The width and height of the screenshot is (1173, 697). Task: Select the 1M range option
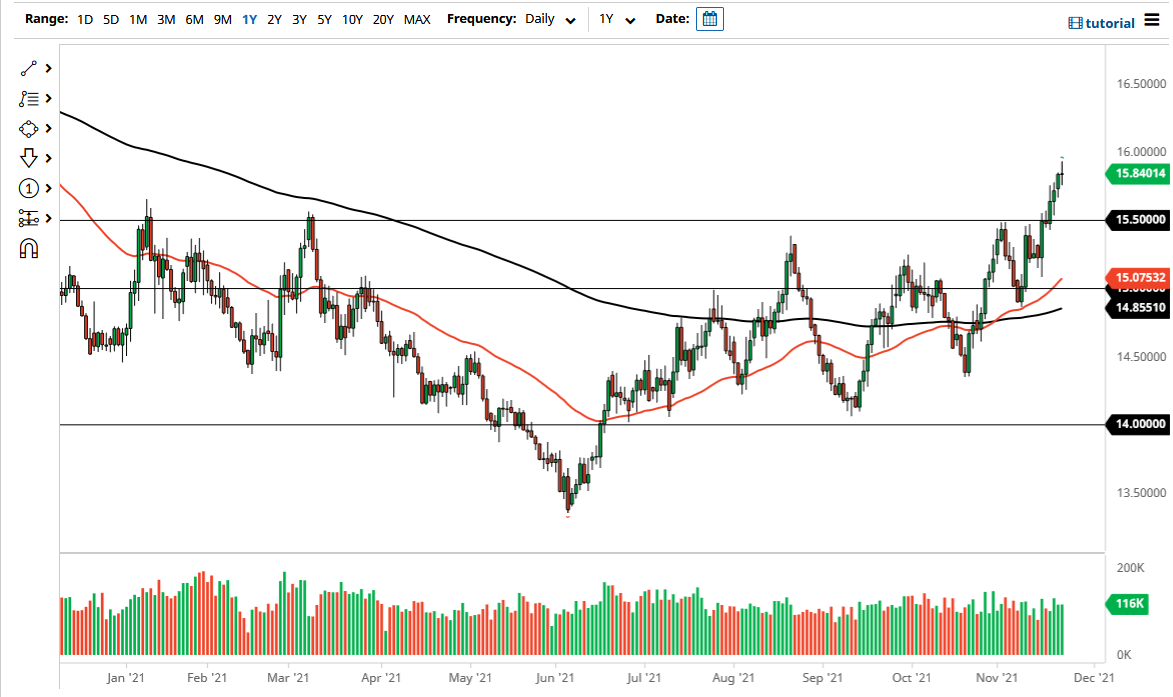tap(137, 18)
